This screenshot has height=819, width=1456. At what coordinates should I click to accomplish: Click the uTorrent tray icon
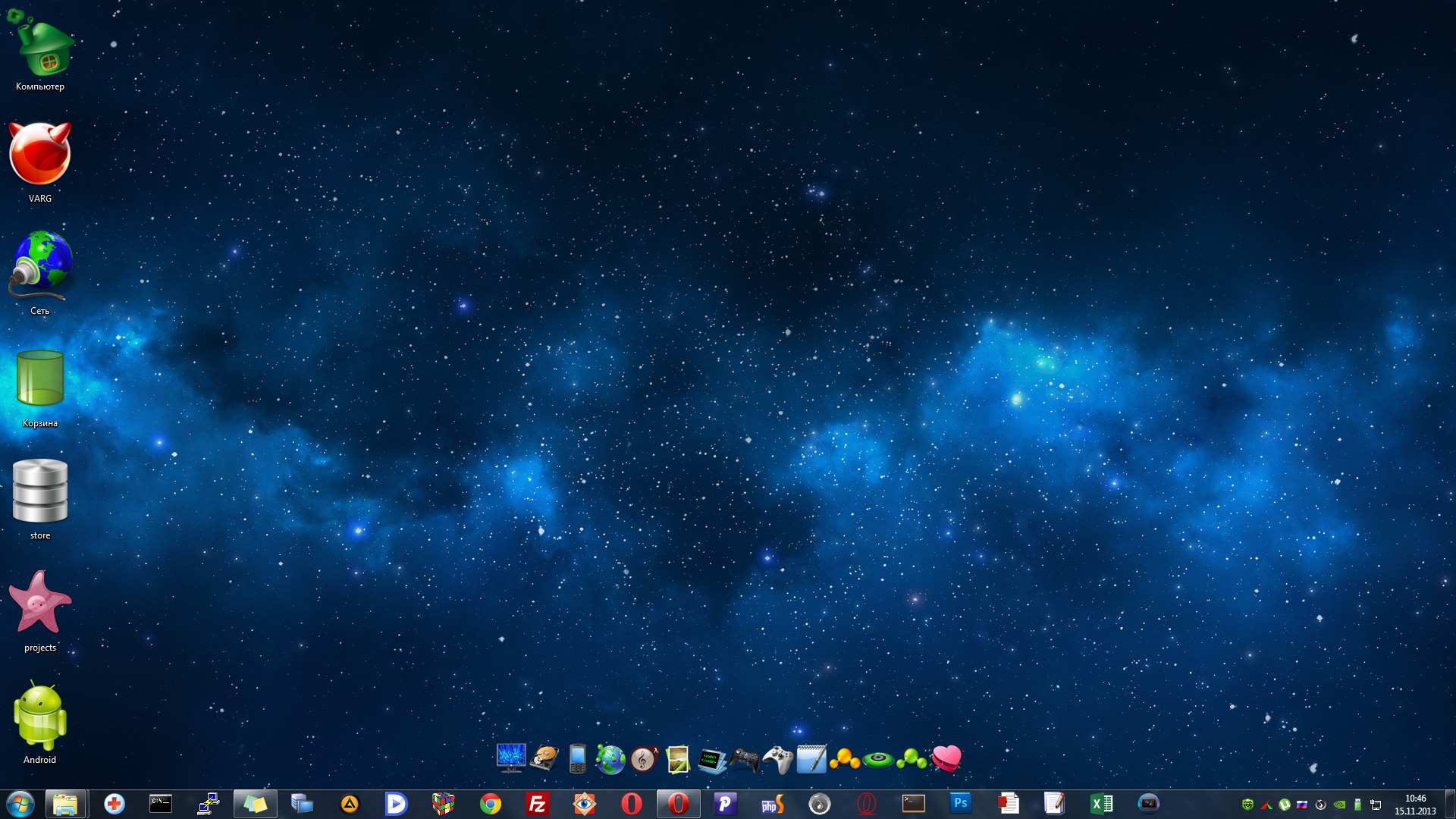pyautogui.click(x=1284, y=805)
